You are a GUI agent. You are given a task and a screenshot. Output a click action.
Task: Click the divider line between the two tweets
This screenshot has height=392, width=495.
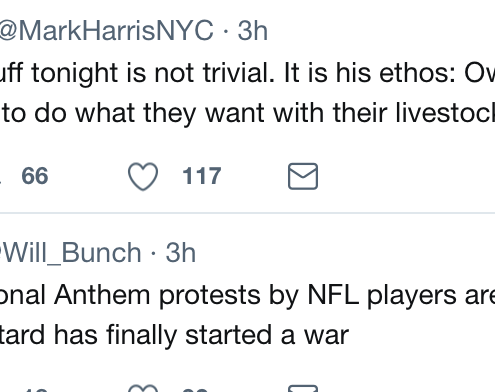[x=247, y=212]
